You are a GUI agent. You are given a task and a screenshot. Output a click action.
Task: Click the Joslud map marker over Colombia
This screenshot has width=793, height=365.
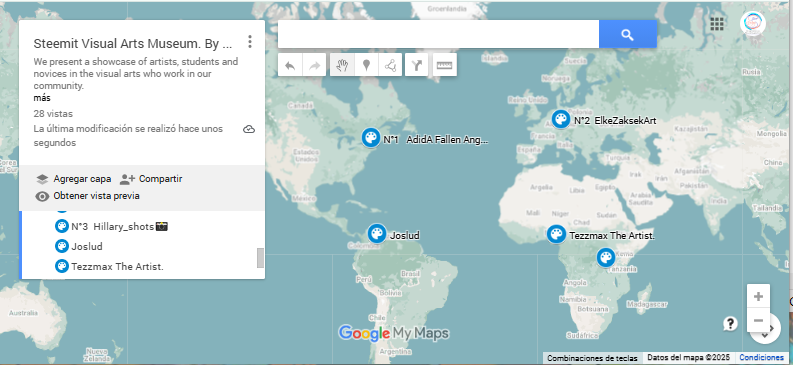pos(377,234)
